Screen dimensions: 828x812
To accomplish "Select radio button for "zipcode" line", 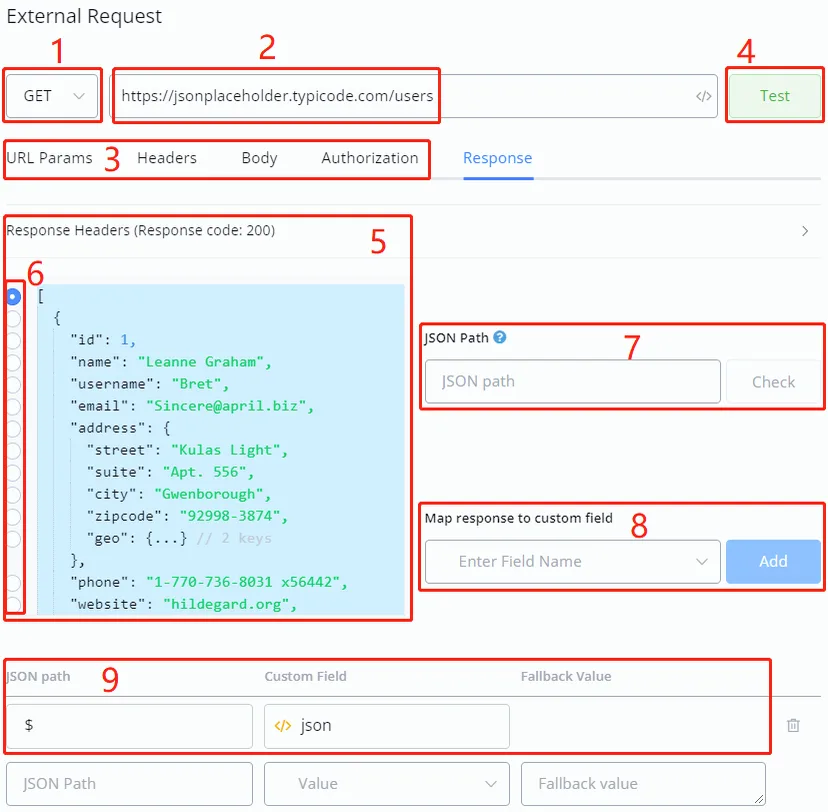I will [13, 517].
